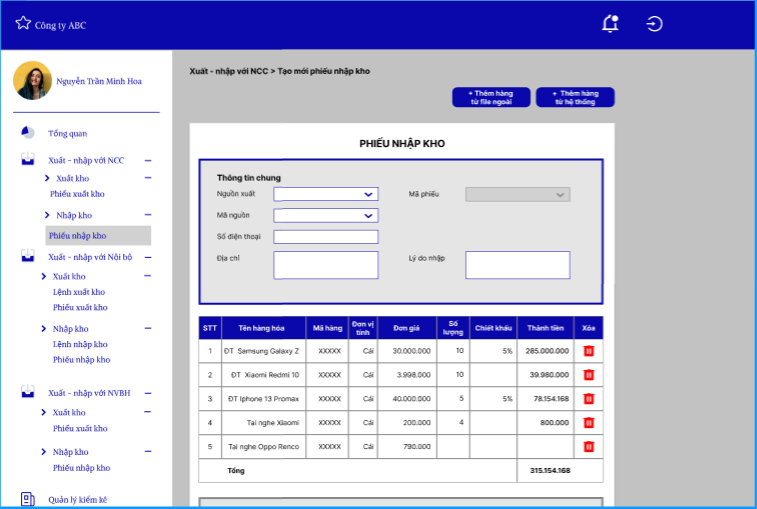The image size is (757, 509).
Task: Collapse Xuất - nhập với NVBH minus toggle
Action: coord(148,393)
